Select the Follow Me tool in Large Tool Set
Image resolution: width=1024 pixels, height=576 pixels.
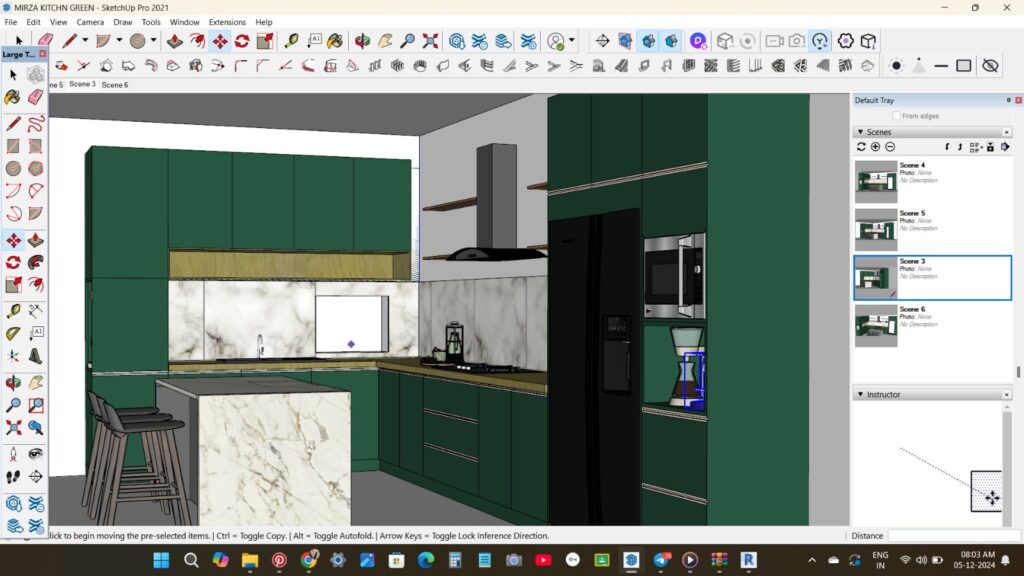click(36, 263)
